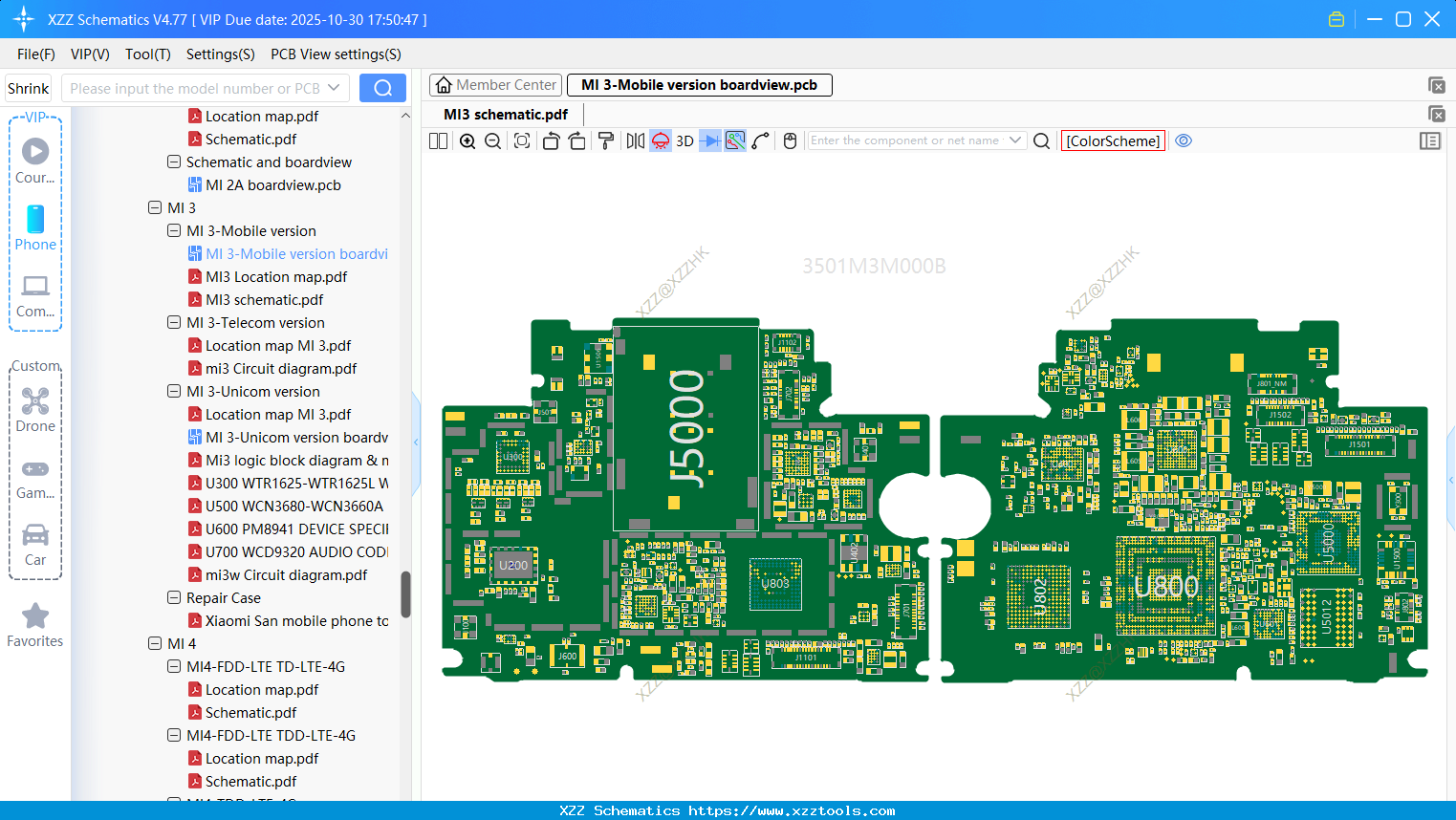The width and height of the screenshot is (1456, 820).
Task: Select the Zoom In tool
Action: [x=467, y=140]
